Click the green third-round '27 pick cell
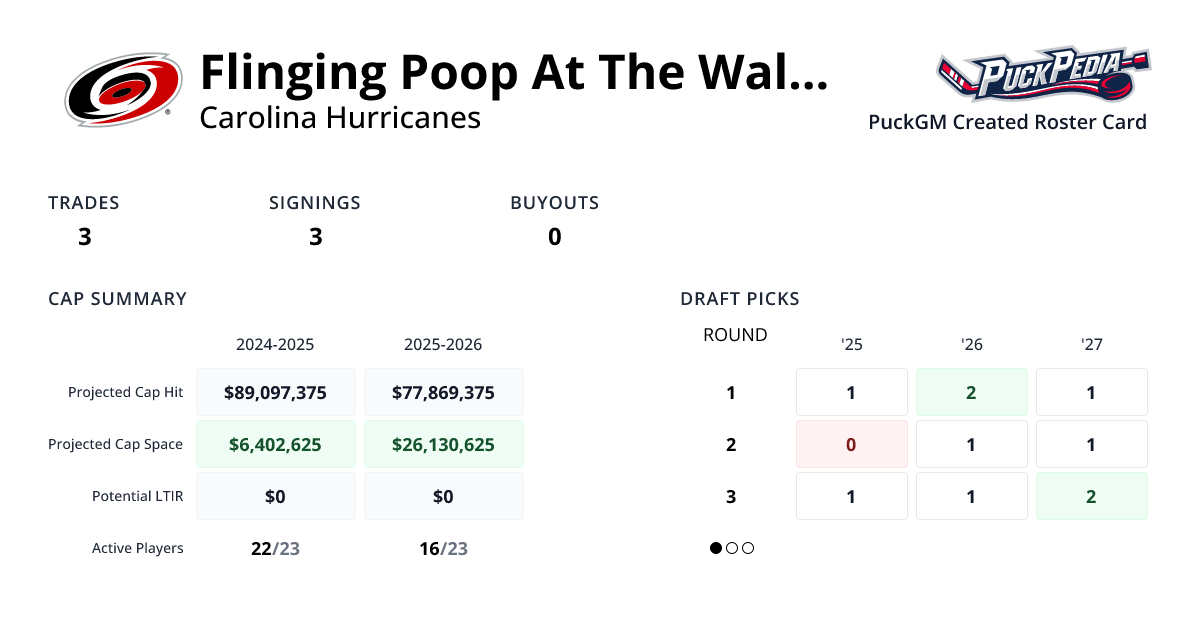 1091,496
